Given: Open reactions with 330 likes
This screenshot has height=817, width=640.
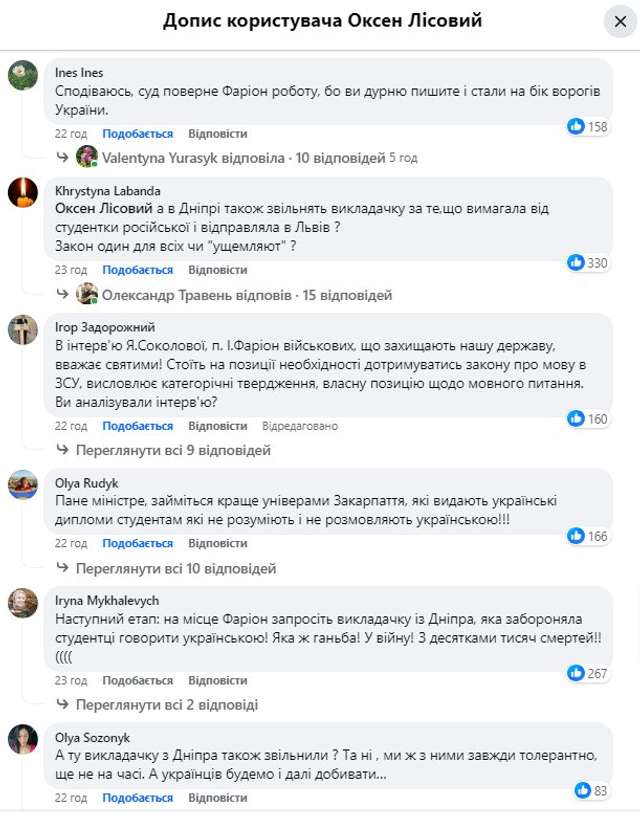Looking at the screenshot, I should tap(576, 262).
